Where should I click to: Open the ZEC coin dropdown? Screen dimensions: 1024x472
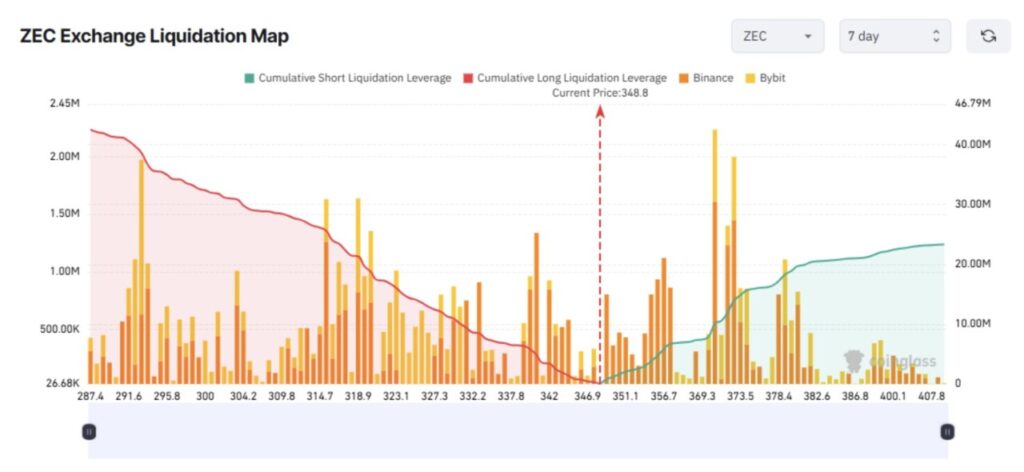(x=777, y=37)
